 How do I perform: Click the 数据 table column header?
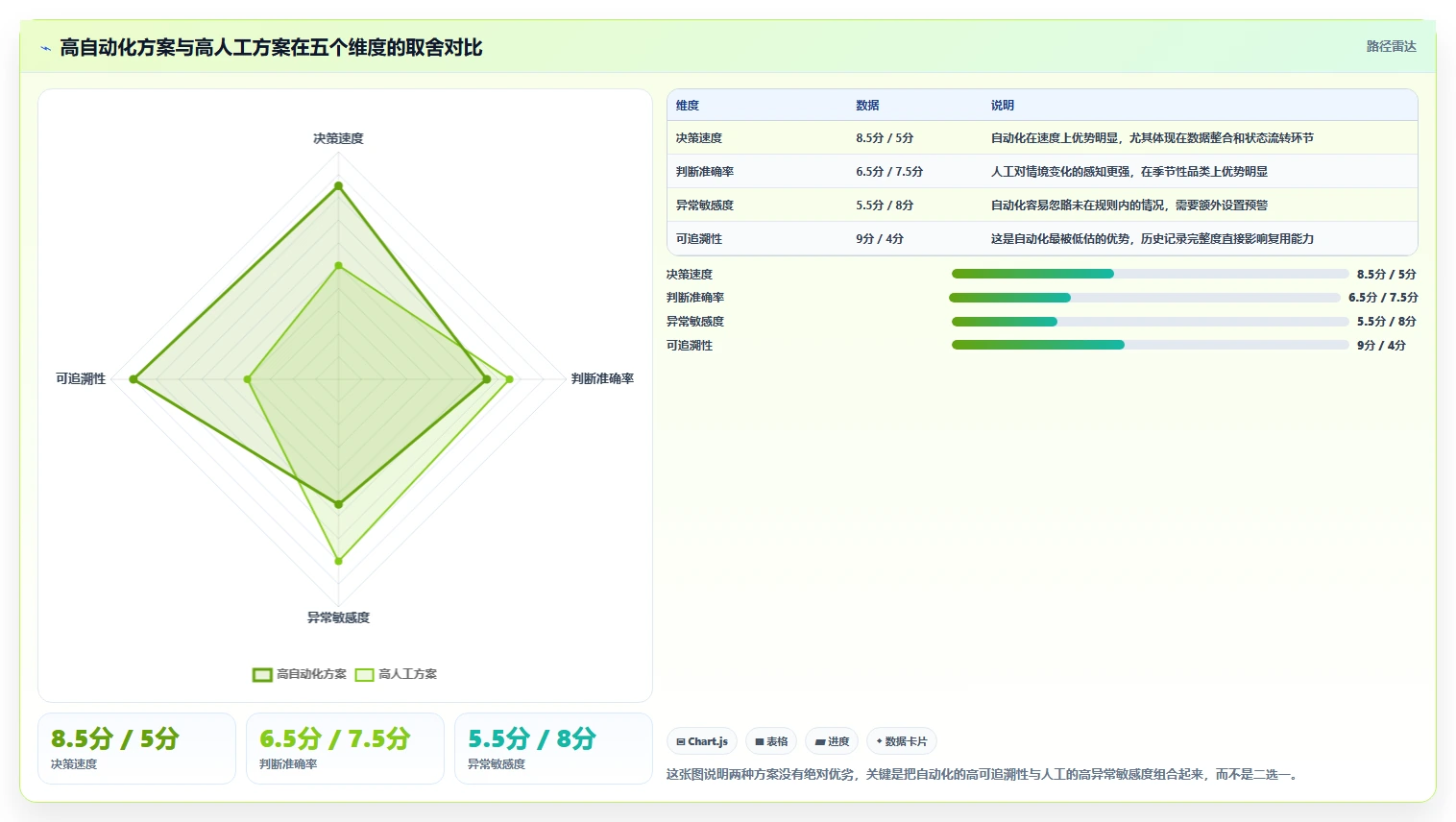tap(867, 106)
